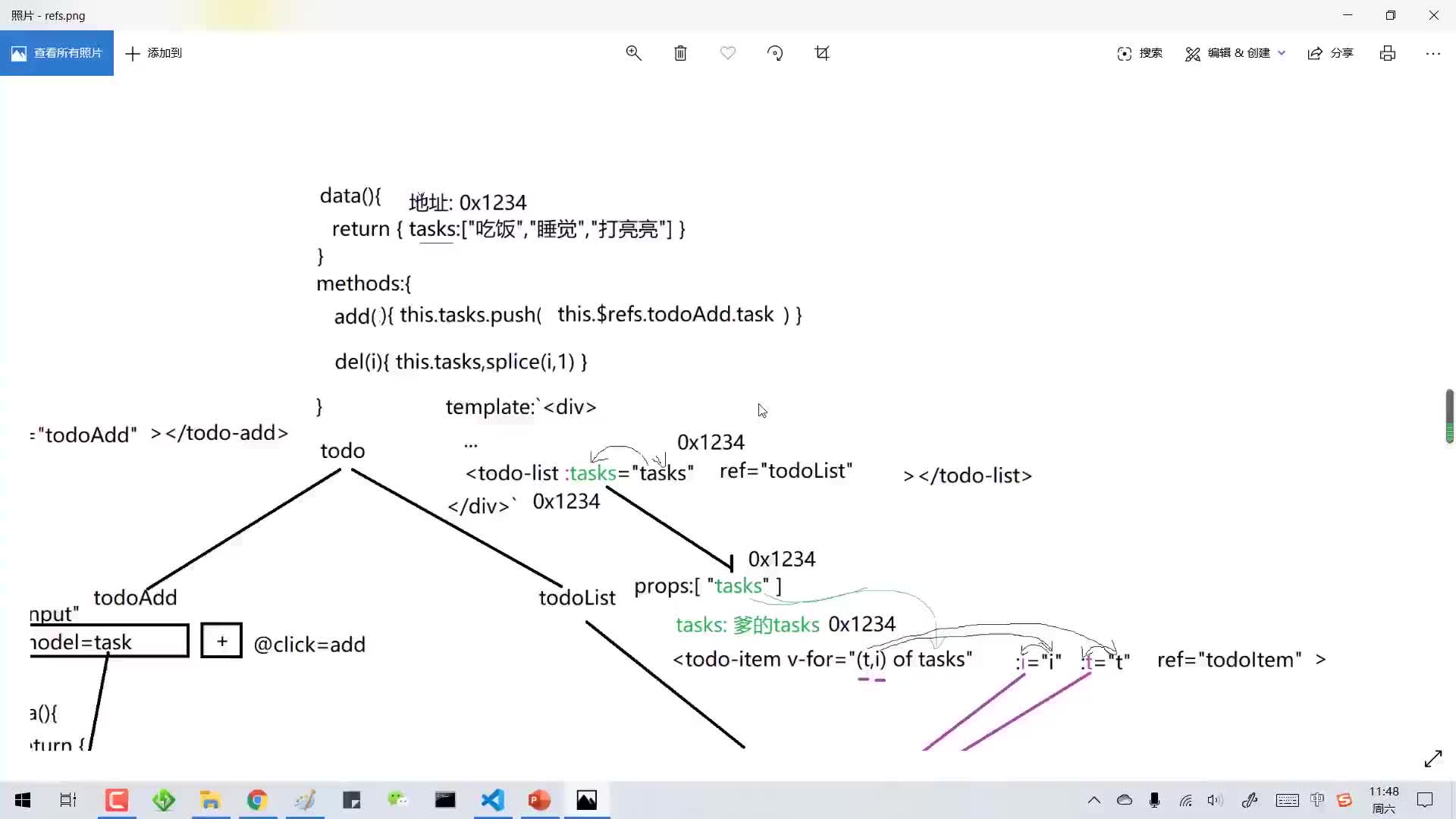Click the 'this.$refs.todoAdd.task' text in the image

click(666, 314)
